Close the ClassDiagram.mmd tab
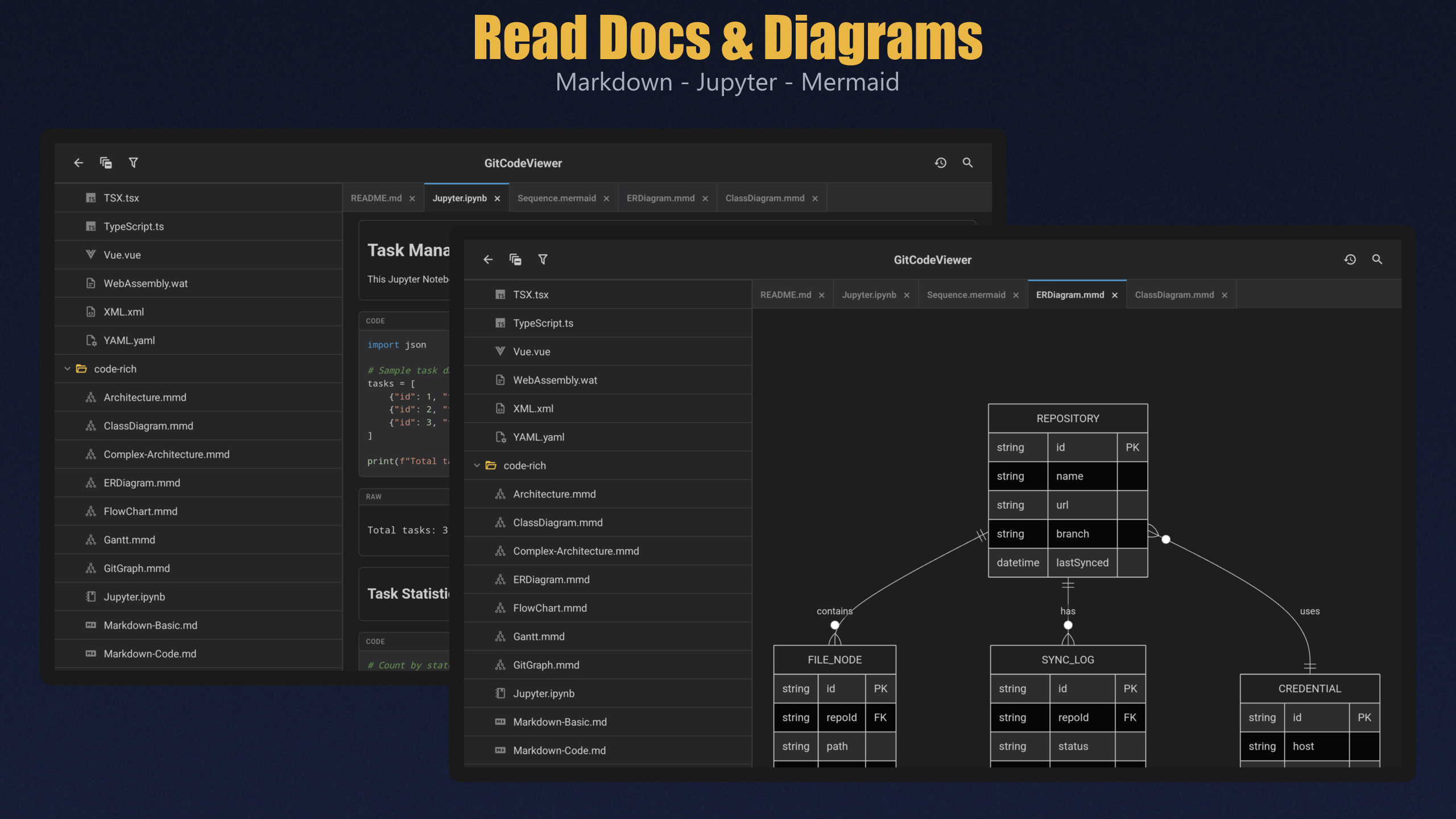 point(1224,295)
